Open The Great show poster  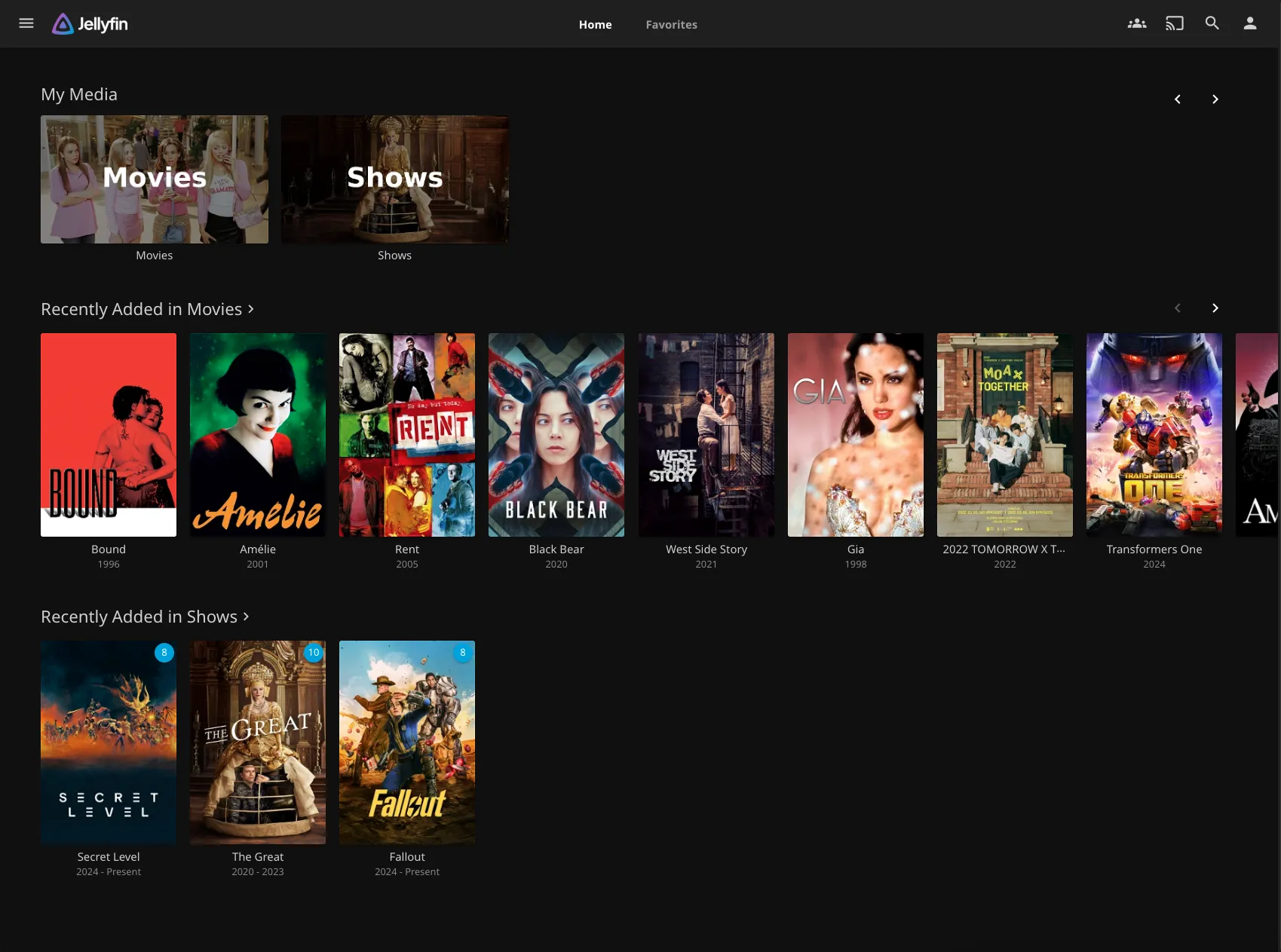(258, 742)
